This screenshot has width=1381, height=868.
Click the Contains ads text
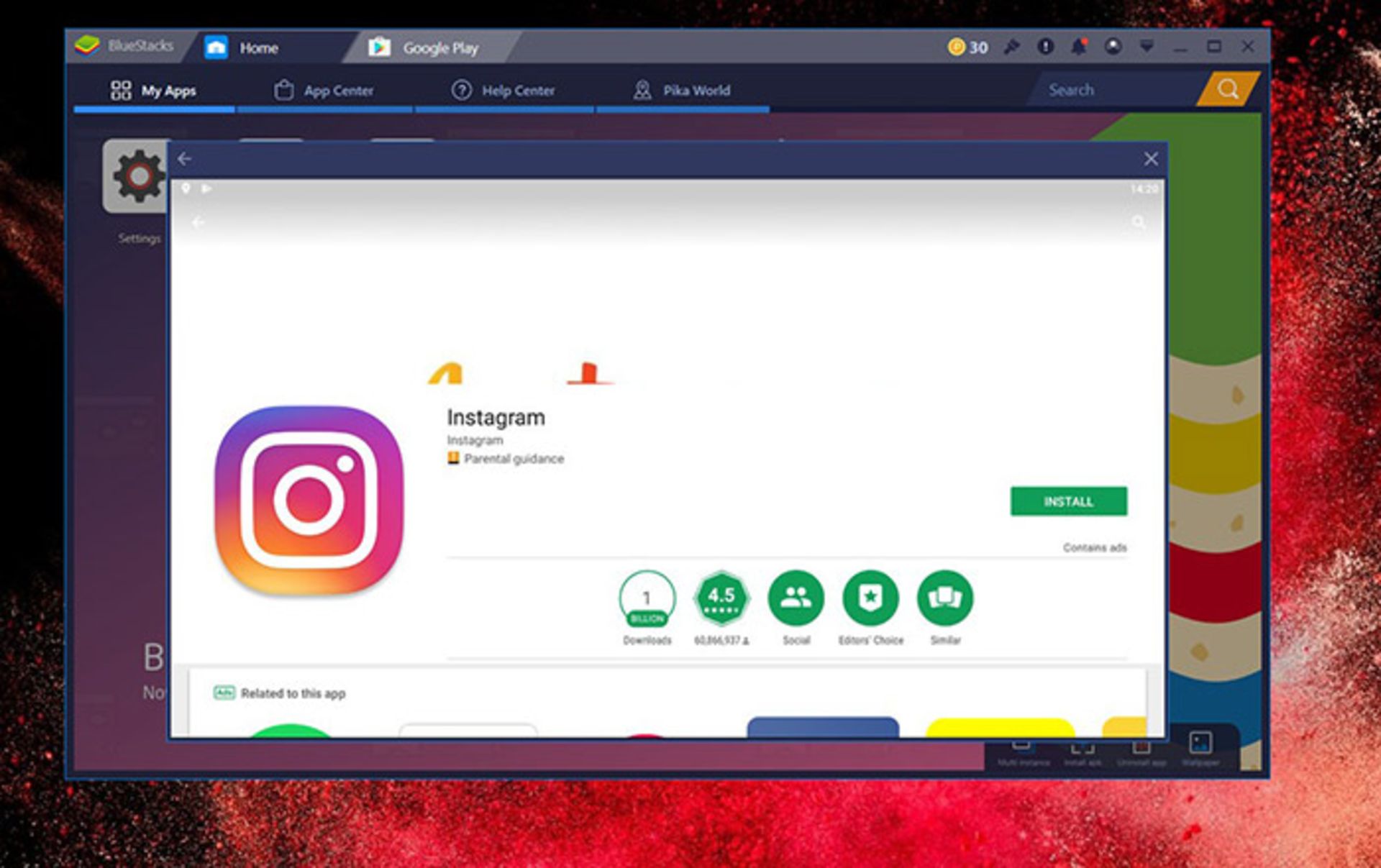(x=1095, y=548)
